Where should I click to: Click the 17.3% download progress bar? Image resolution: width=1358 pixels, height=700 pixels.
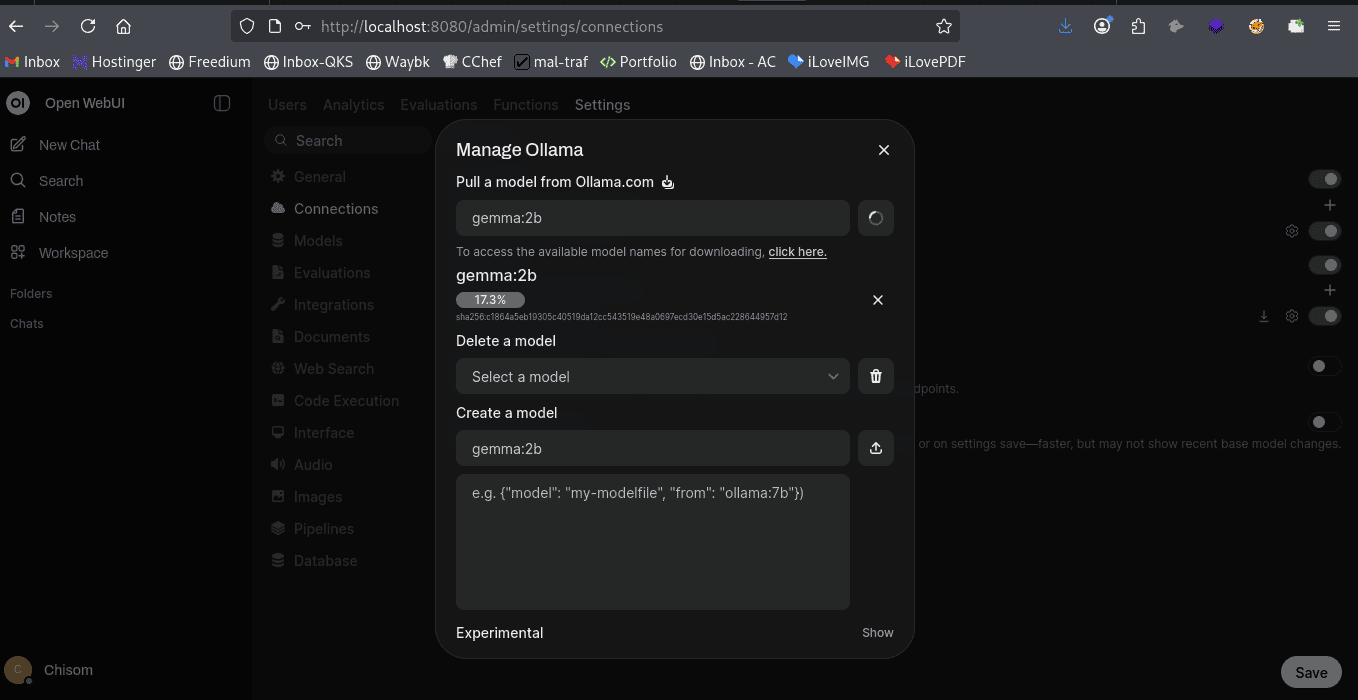coord(490,300)
